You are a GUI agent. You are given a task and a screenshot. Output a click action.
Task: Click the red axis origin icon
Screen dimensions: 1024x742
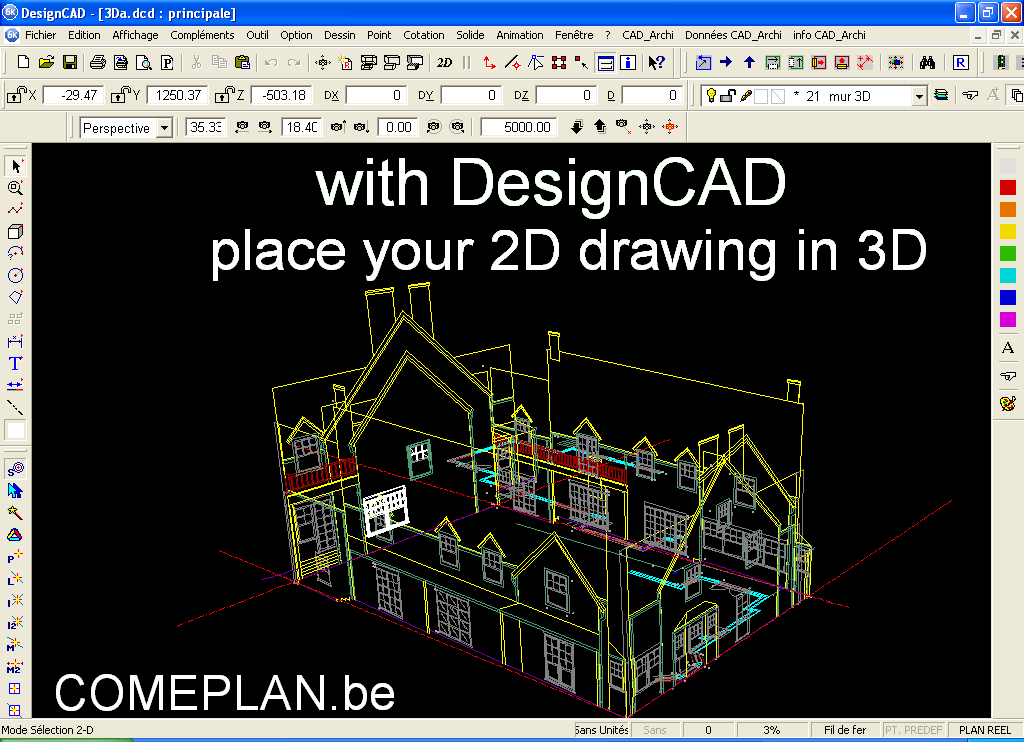tap(489, 63)
